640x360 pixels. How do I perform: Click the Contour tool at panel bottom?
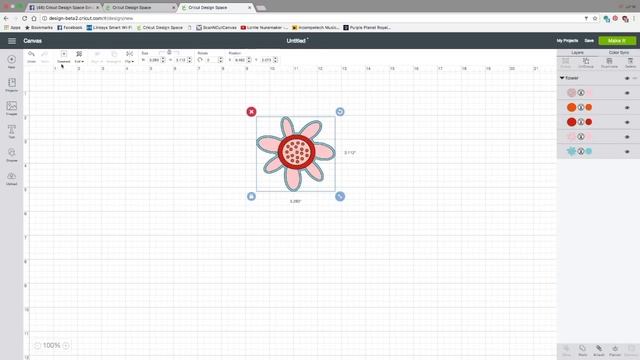(x=631, y=351)
